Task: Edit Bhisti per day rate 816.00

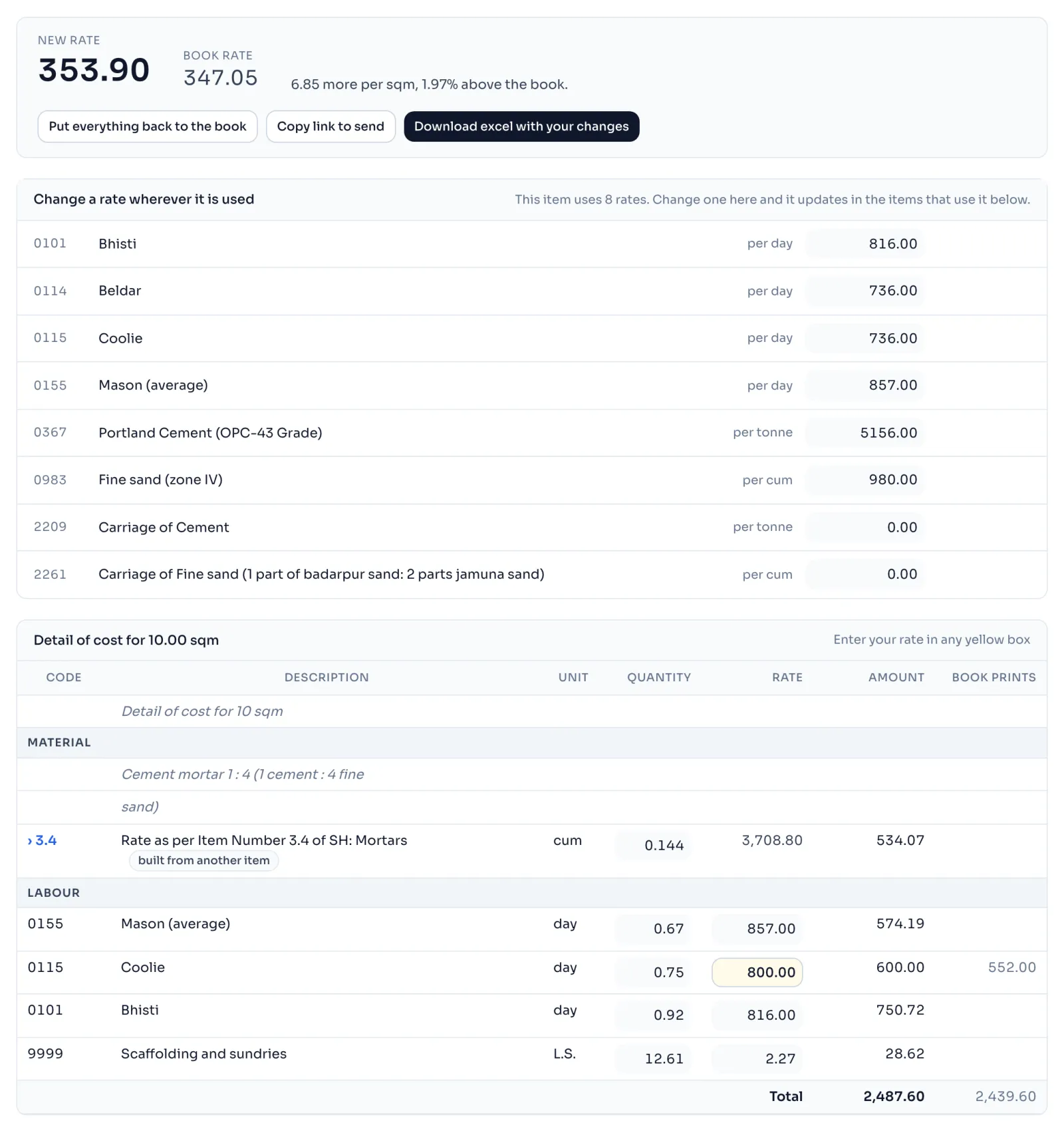Action: (864, 243)
